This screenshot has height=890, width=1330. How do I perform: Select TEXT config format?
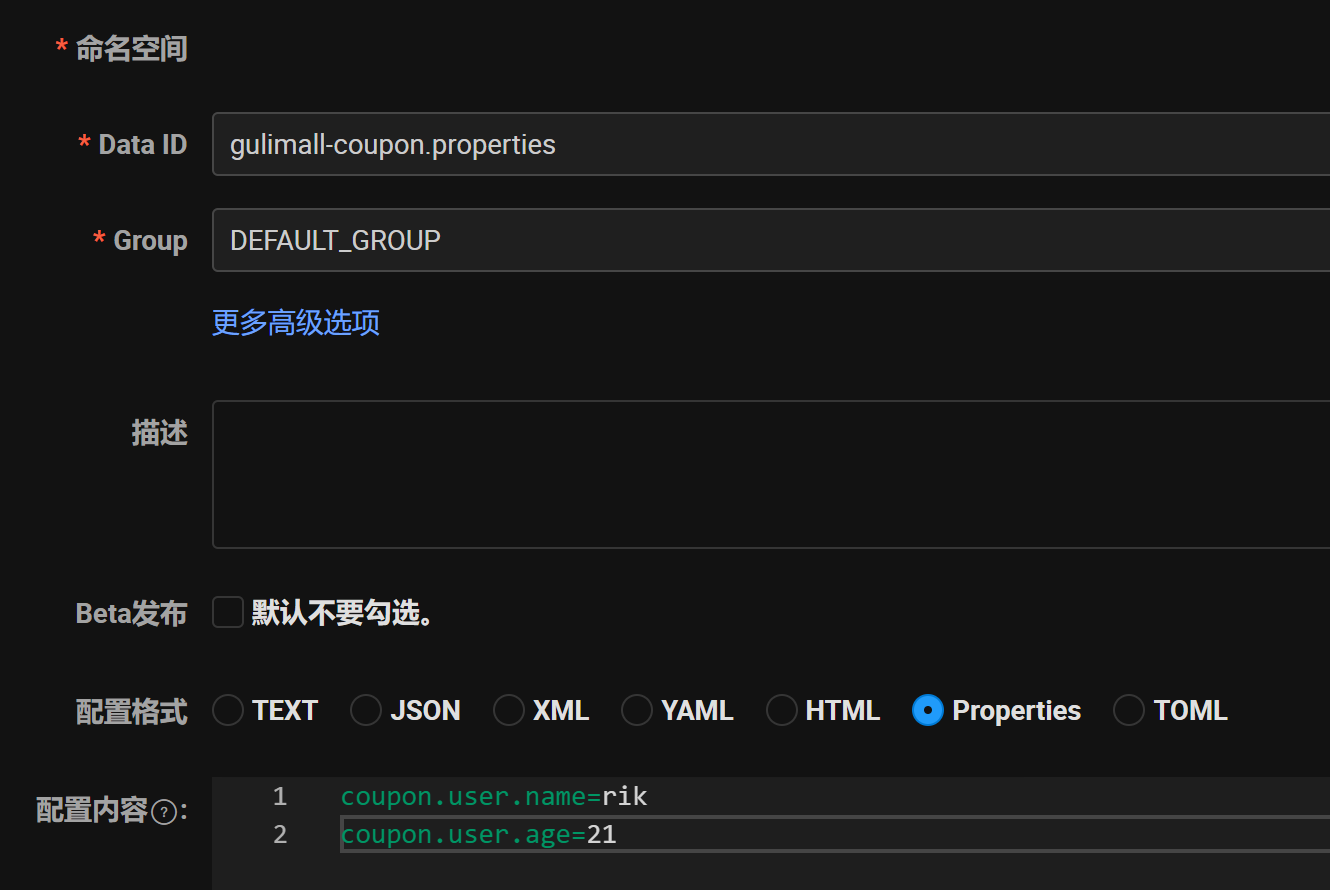228,710
